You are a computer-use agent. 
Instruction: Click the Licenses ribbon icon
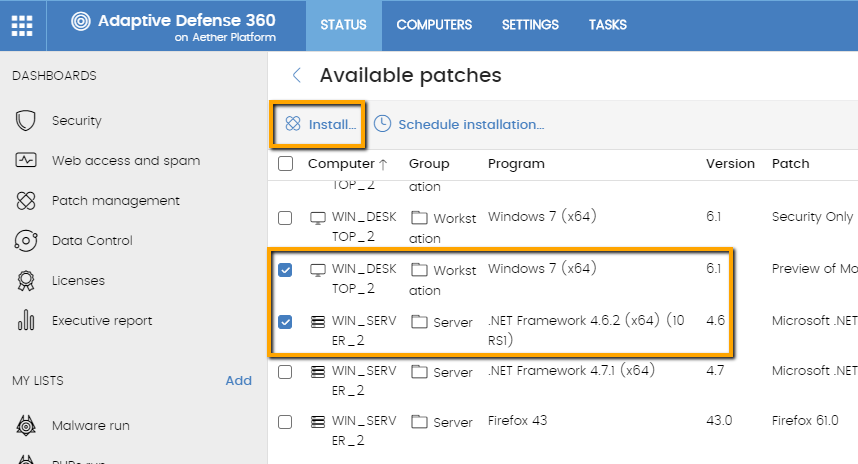(26, 281)
